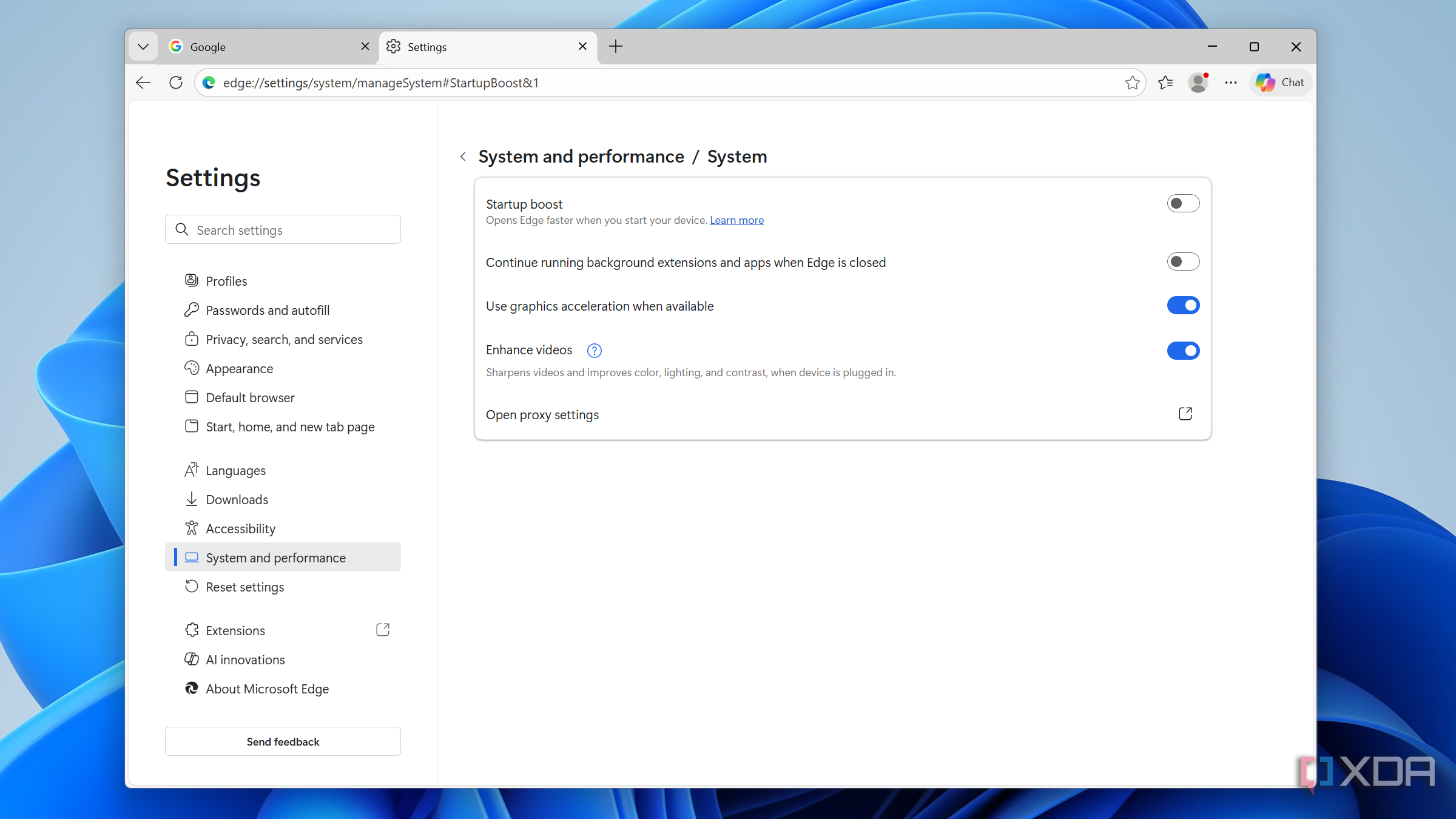The image size is (1456, 819).
Task: Open AI innovations settings
Action: [x=283, y=659]
